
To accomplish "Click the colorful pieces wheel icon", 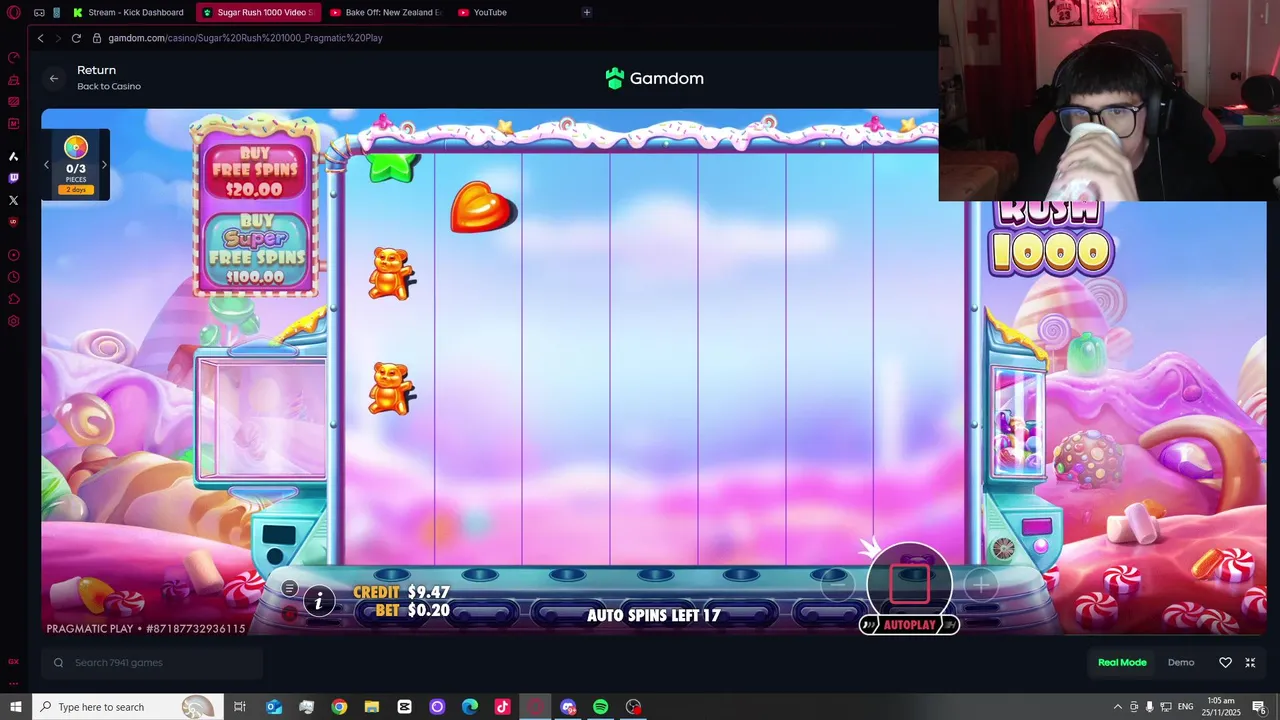I will (x=76, y=148).
